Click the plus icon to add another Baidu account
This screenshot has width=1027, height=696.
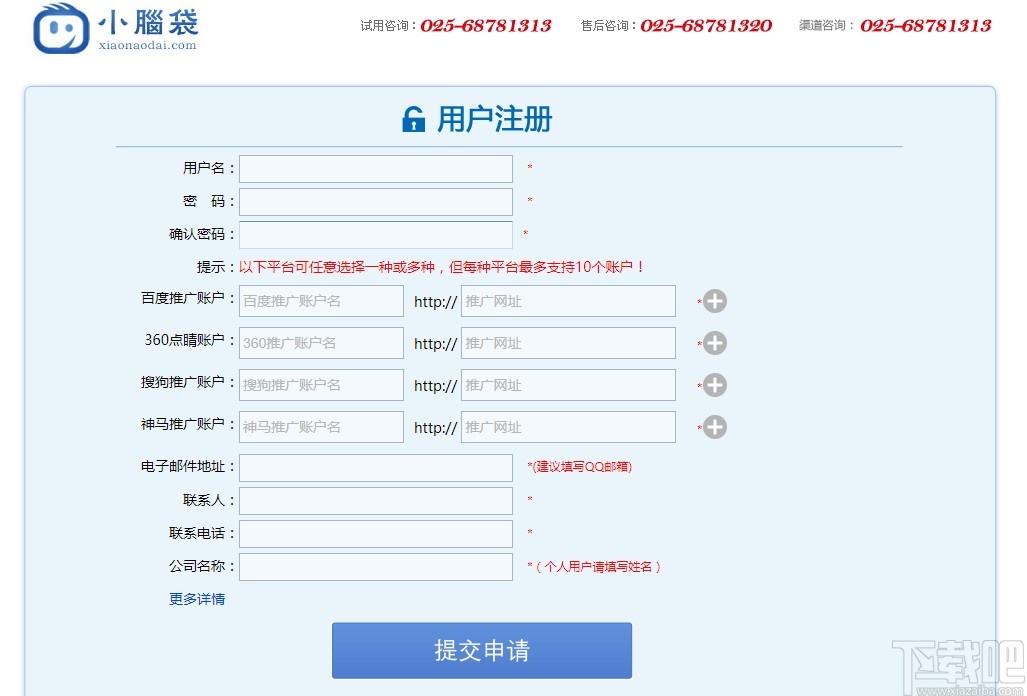pyautogui.click(x=714, y=301)
